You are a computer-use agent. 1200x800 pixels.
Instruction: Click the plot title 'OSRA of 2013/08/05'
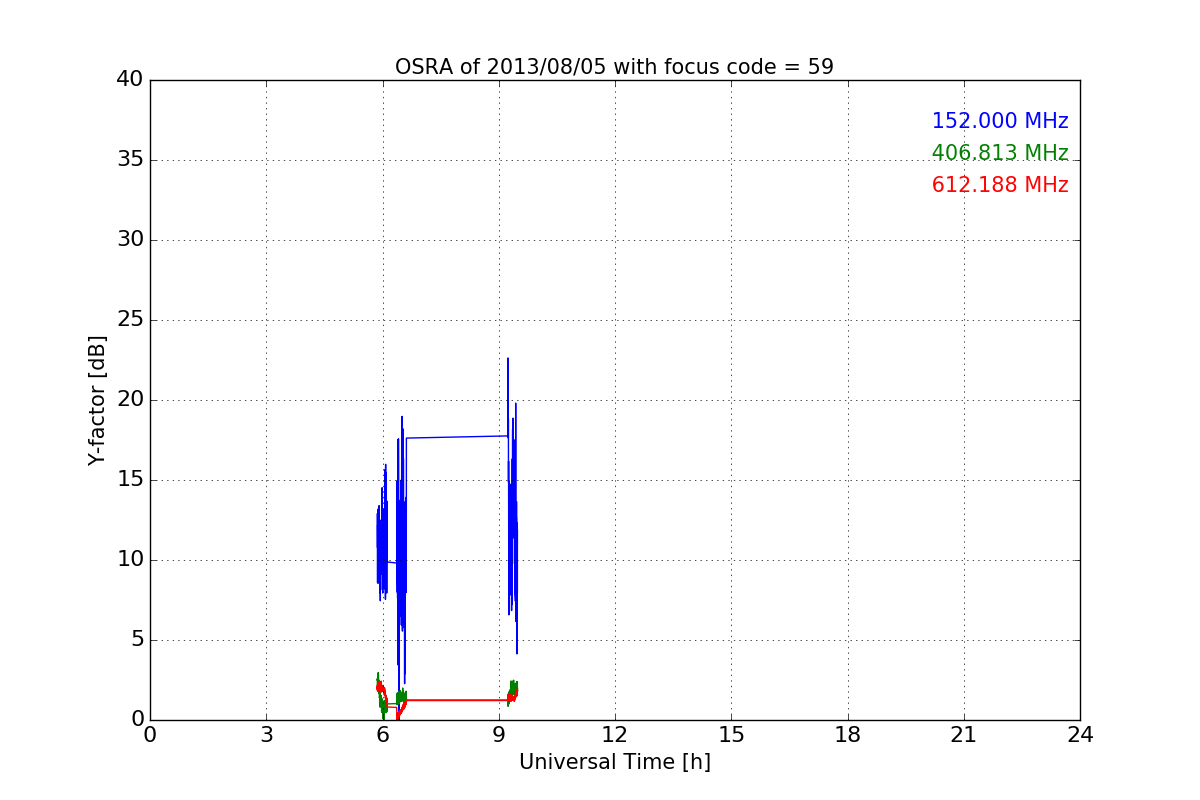coord(614,67)
